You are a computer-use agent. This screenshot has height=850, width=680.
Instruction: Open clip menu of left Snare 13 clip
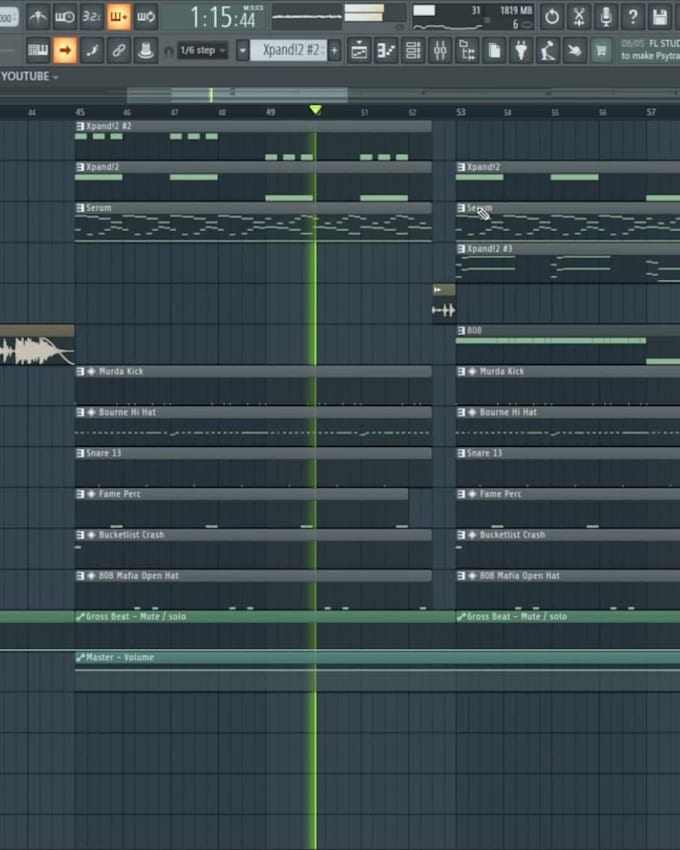(x=80, y=453)
